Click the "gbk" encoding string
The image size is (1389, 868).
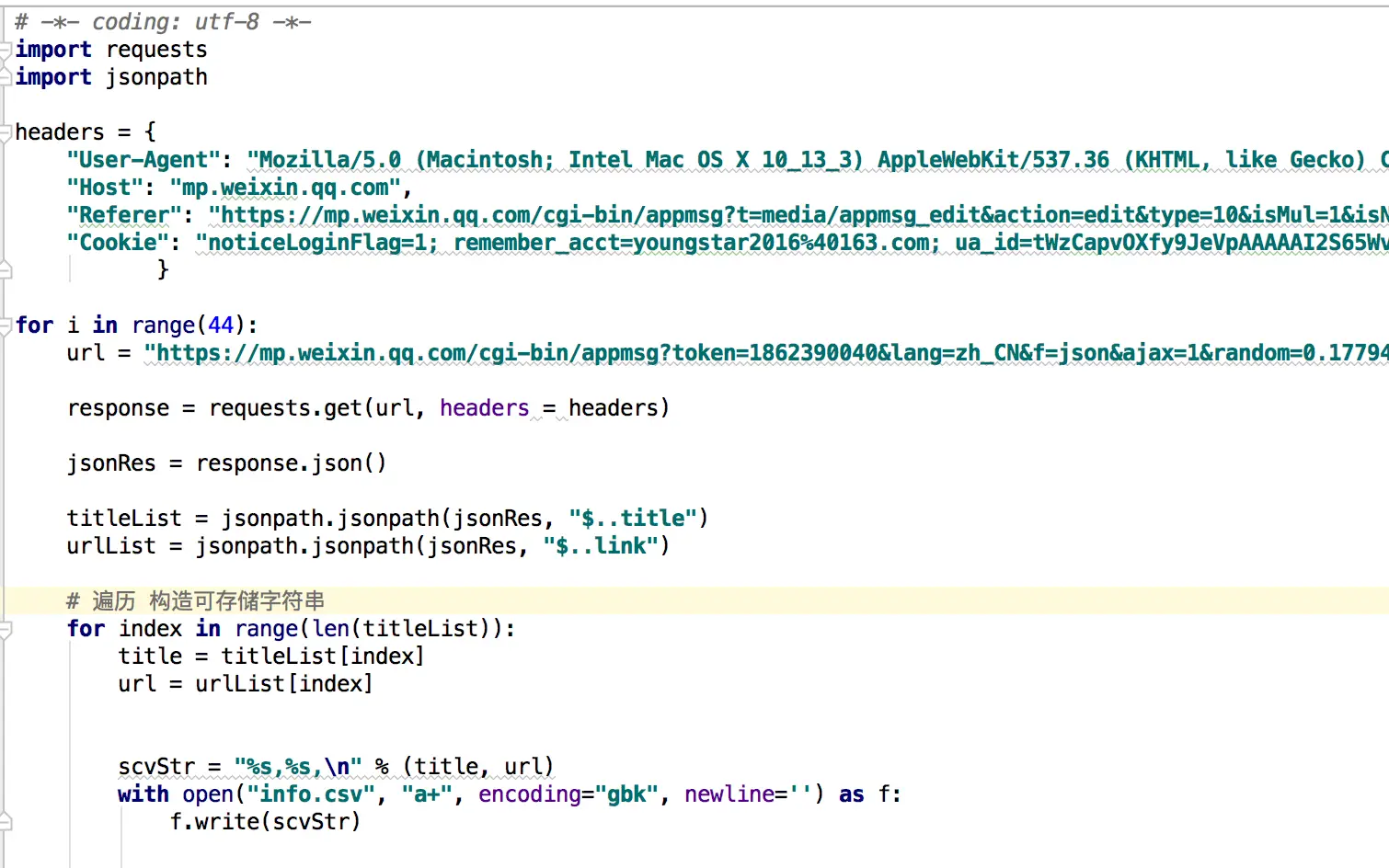pos(626,794)
